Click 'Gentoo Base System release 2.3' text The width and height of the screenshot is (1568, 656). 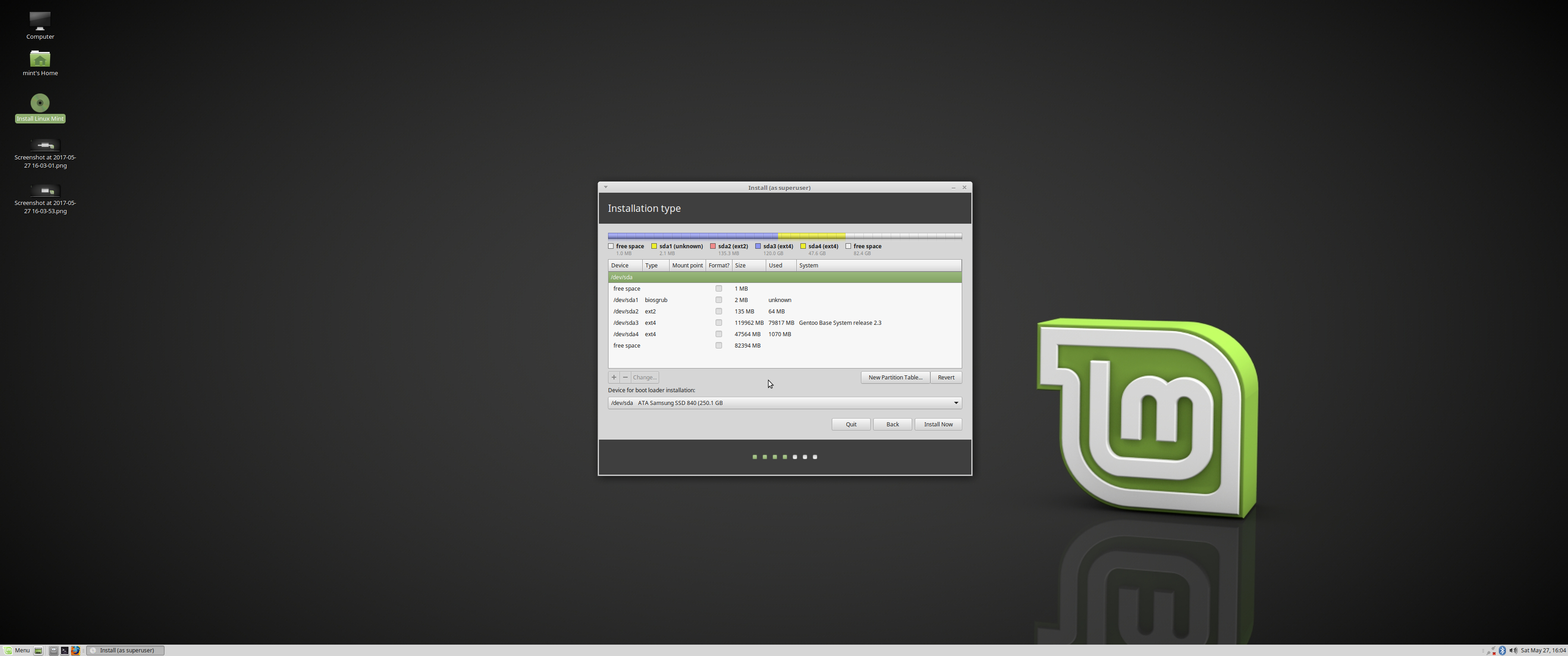(840, 323)
